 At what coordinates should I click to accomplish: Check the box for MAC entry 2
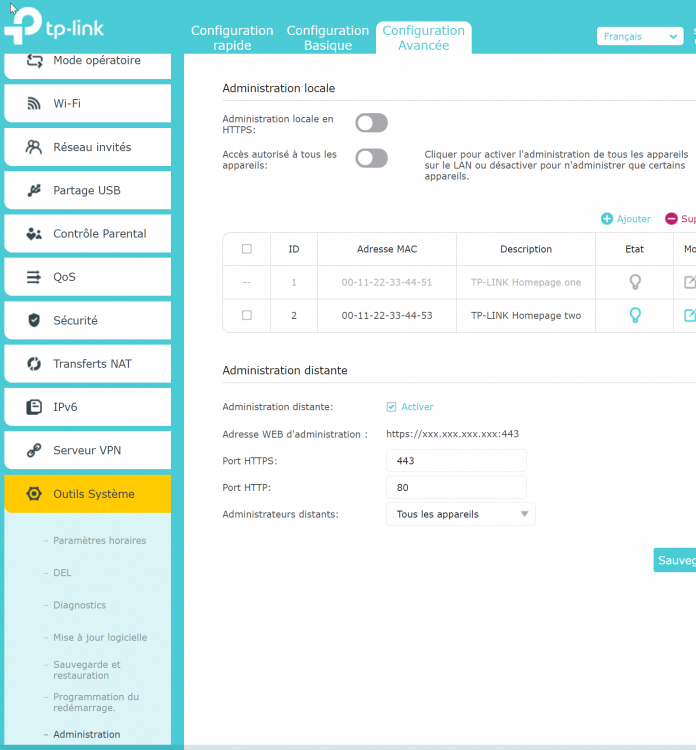point(247,315)
